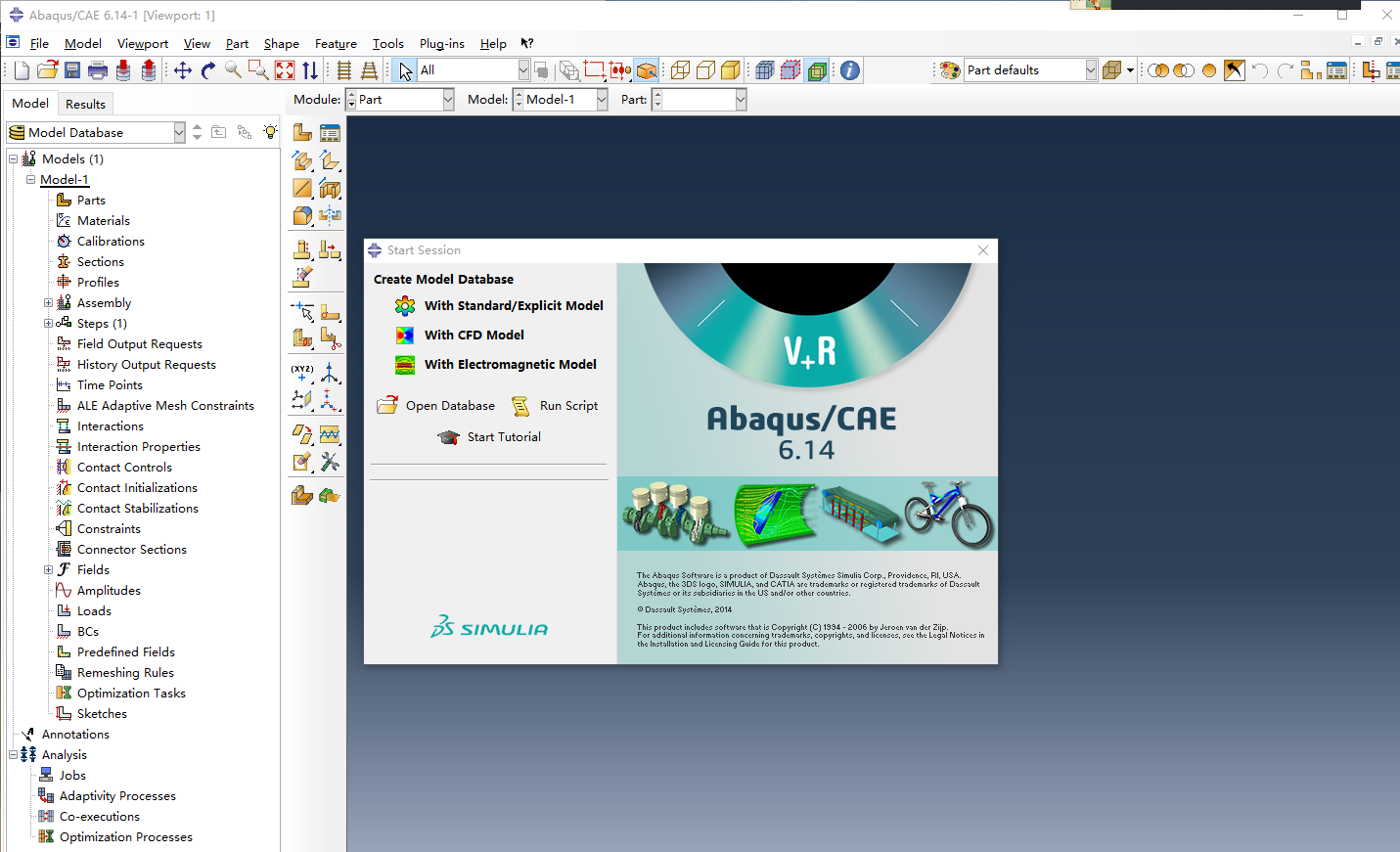Toggle the wireframe render style

tap(680, 70)
